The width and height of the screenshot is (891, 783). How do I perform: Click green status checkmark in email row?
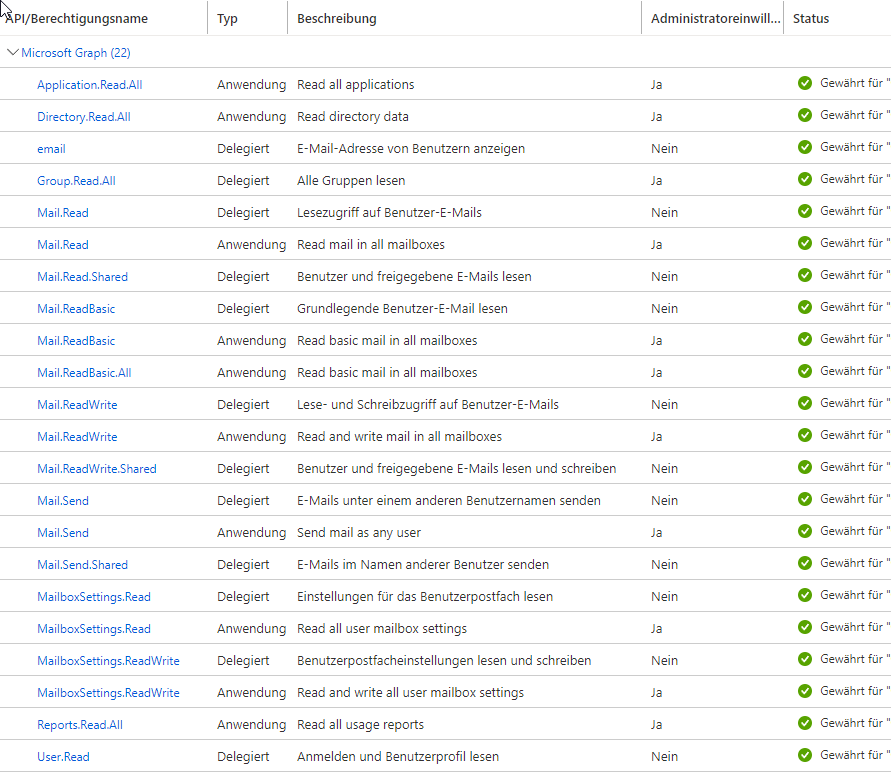805,147
